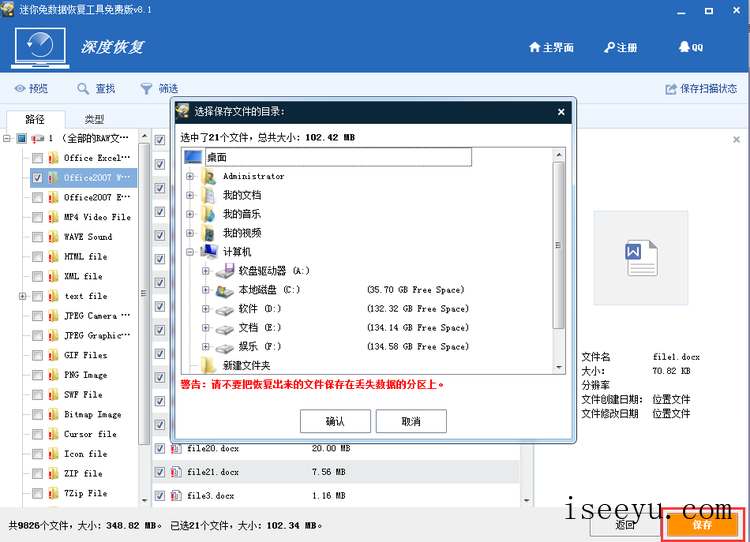Select the PNG Image tree item
This screenshot has height=542, width=750.
86,375
